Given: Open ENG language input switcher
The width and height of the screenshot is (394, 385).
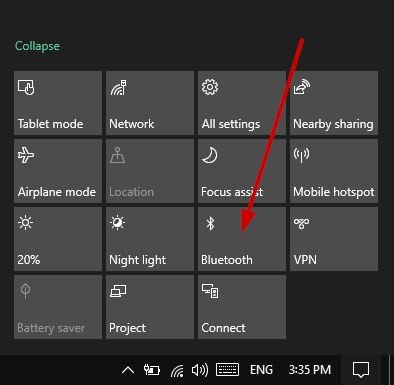Looking at the screenshot, I should coord(261,370).
